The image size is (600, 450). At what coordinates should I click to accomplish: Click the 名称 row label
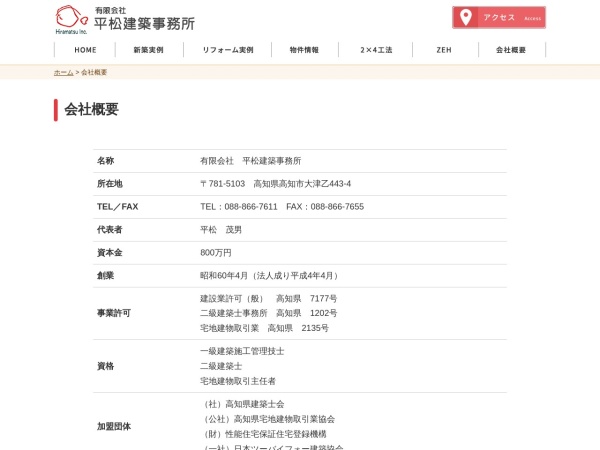(x=105, y=161)
